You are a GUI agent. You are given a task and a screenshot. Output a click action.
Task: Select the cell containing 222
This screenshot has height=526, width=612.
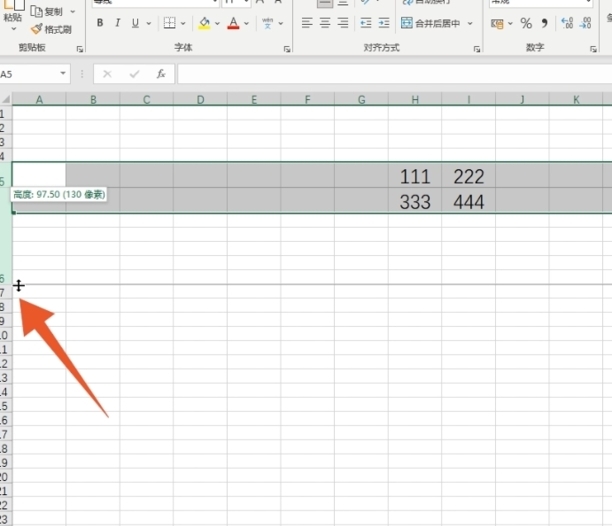(468, 176)
